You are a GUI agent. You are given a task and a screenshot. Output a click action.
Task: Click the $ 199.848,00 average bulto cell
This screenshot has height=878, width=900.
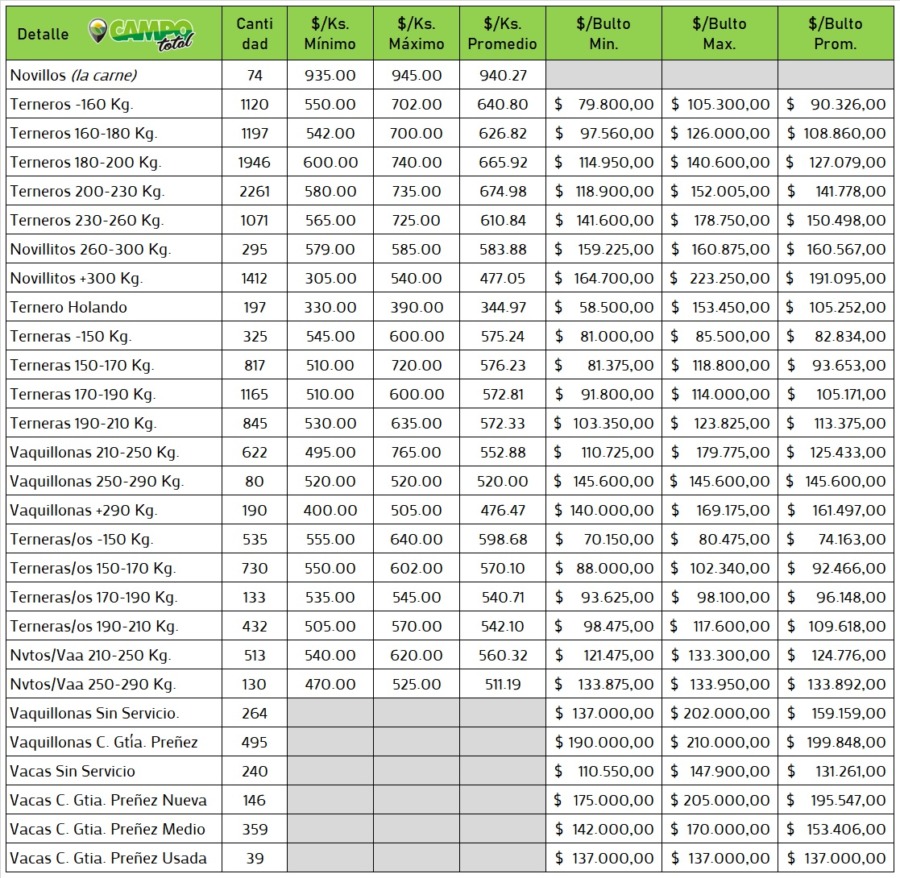pos(835,742)
